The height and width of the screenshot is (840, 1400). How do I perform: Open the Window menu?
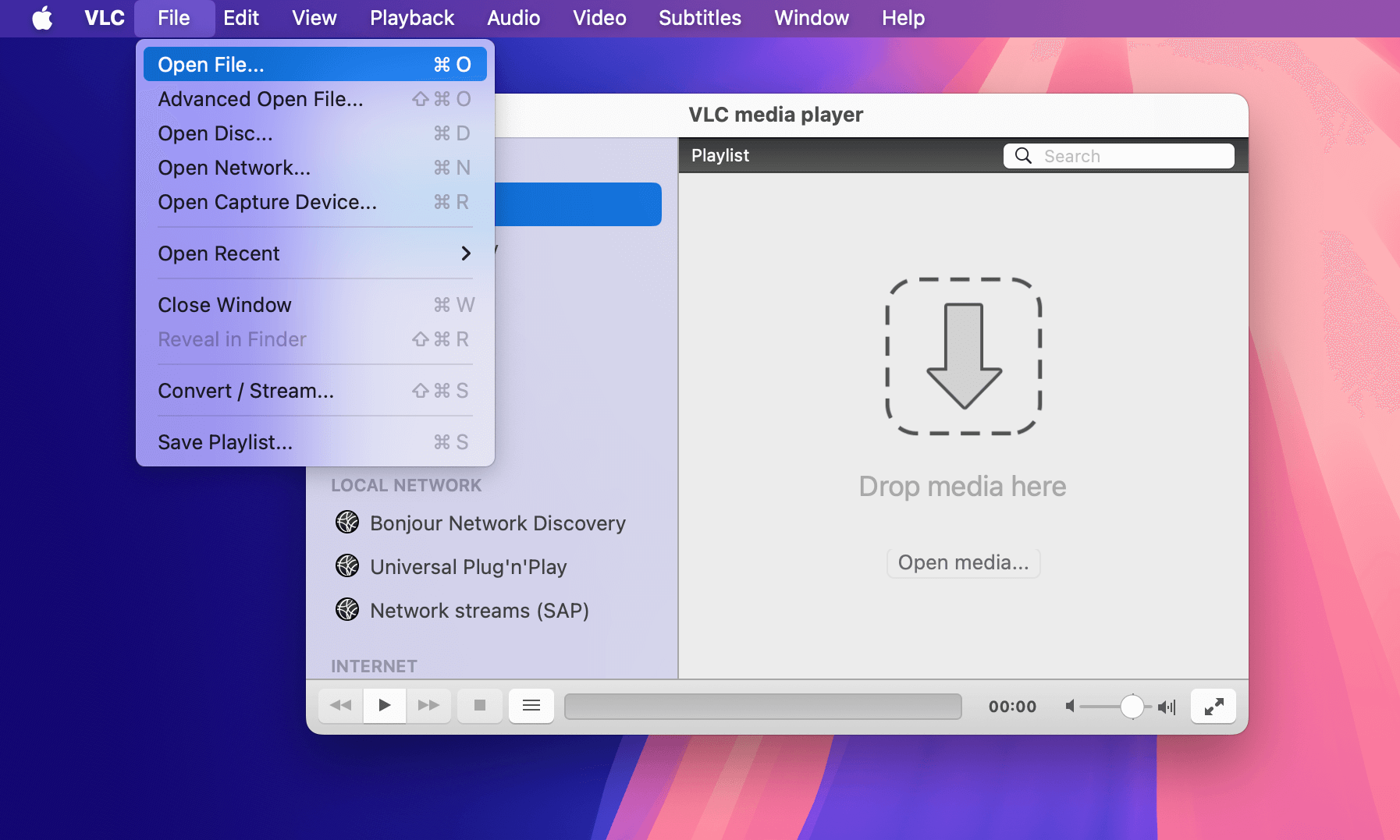point(811,18)
